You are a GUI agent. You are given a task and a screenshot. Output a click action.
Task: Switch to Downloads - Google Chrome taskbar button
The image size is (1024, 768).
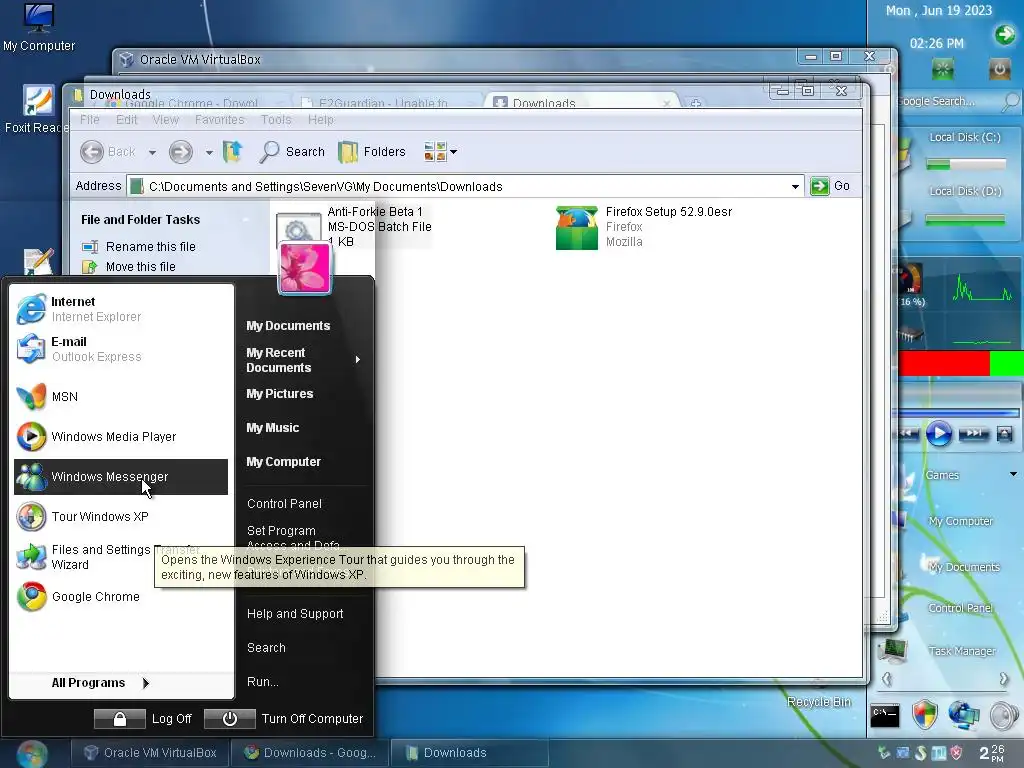pos(310,753)
